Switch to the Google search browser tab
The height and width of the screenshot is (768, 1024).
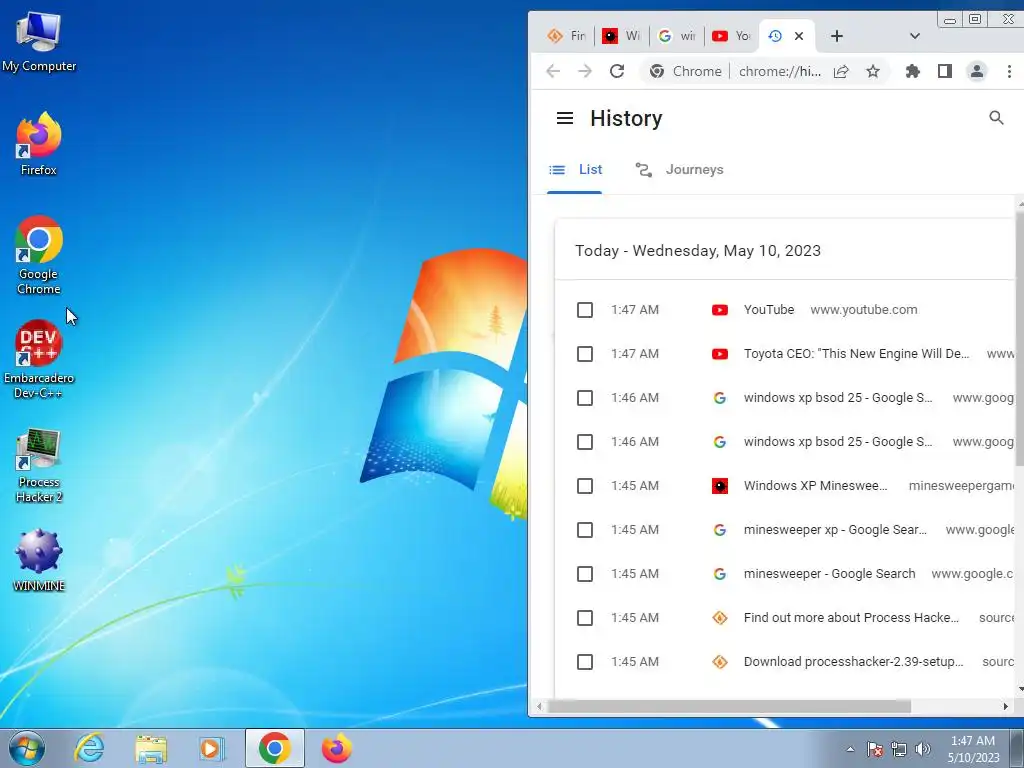[x=677, y=36]
